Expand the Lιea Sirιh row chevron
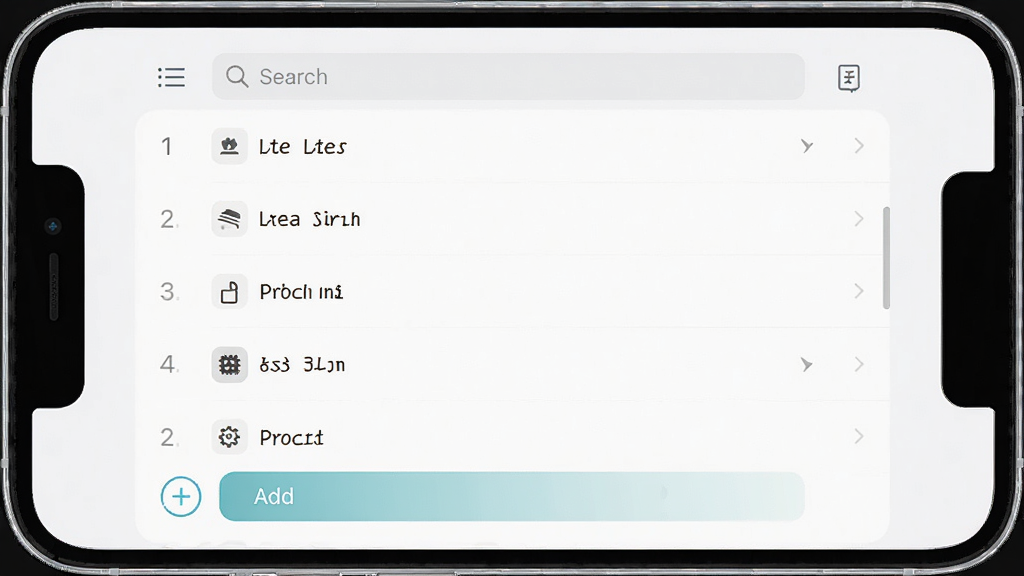Screen dimensions: 1024x576 (x=859, y=219)
